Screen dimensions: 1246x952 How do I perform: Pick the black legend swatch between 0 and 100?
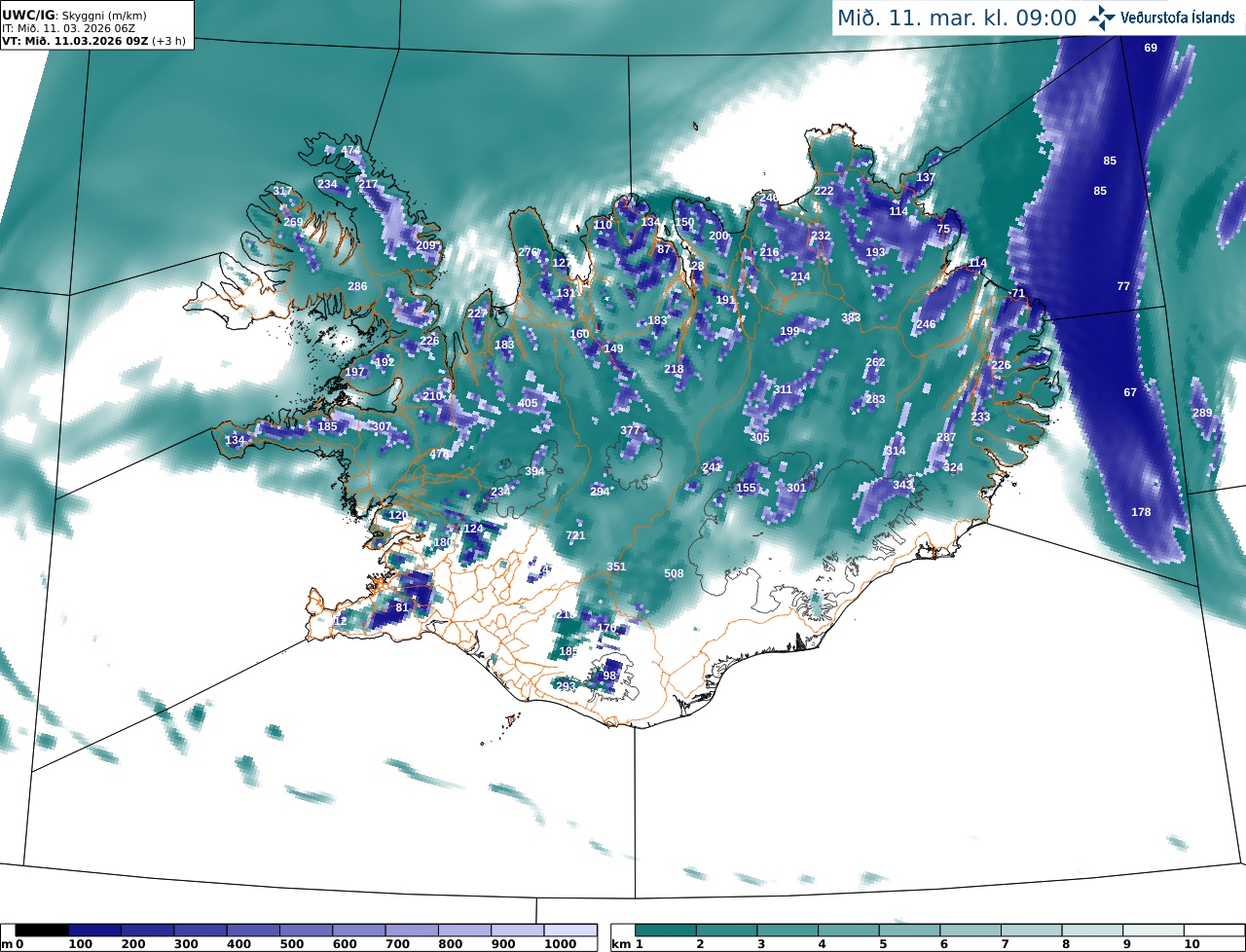[x=42, y=931]
